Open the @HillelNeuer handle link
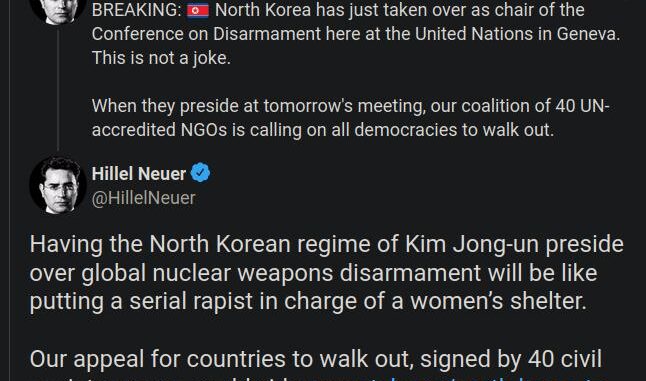Image resolution: width=646 pixels, height=381 pixels. 143,198
